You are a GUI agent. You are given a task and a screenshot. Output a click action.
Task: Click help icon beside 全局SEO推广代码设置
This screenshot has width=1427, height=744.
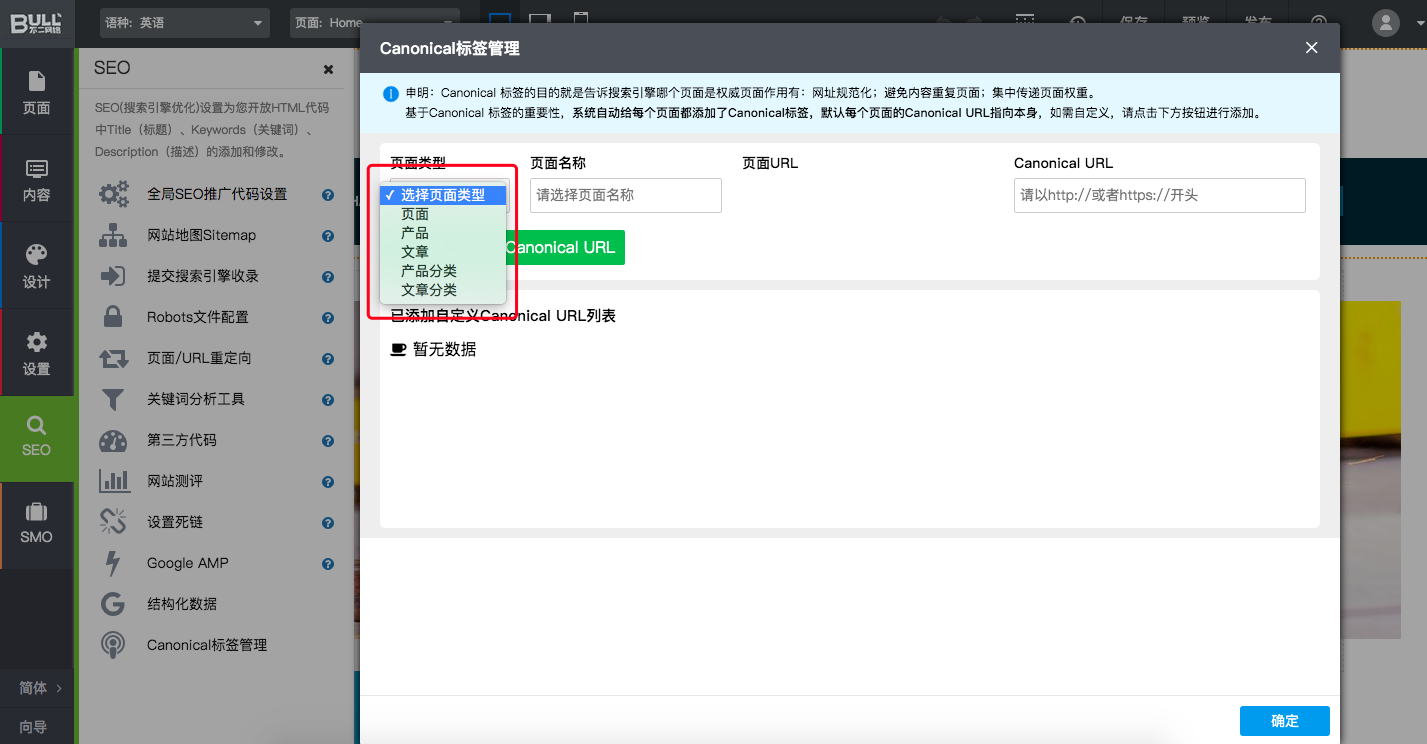(328, 195)
